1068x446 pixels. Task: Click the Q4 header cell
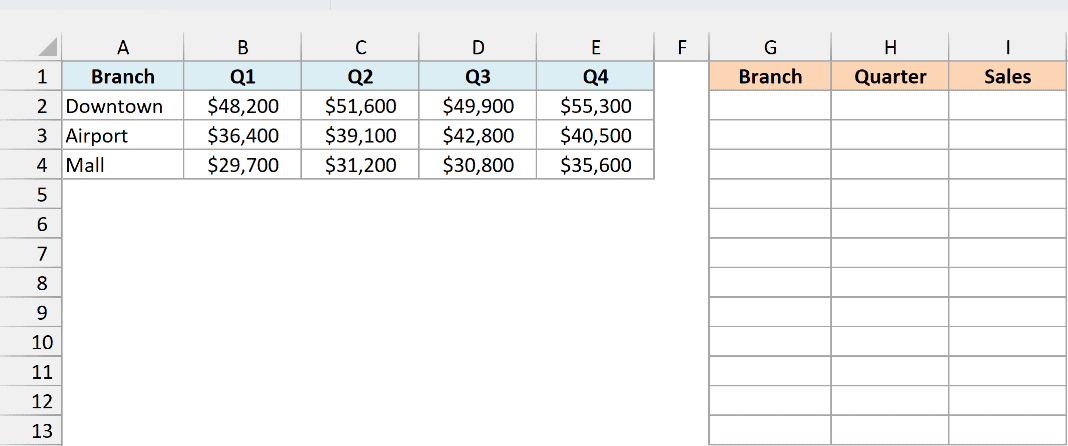coord(596,76)
